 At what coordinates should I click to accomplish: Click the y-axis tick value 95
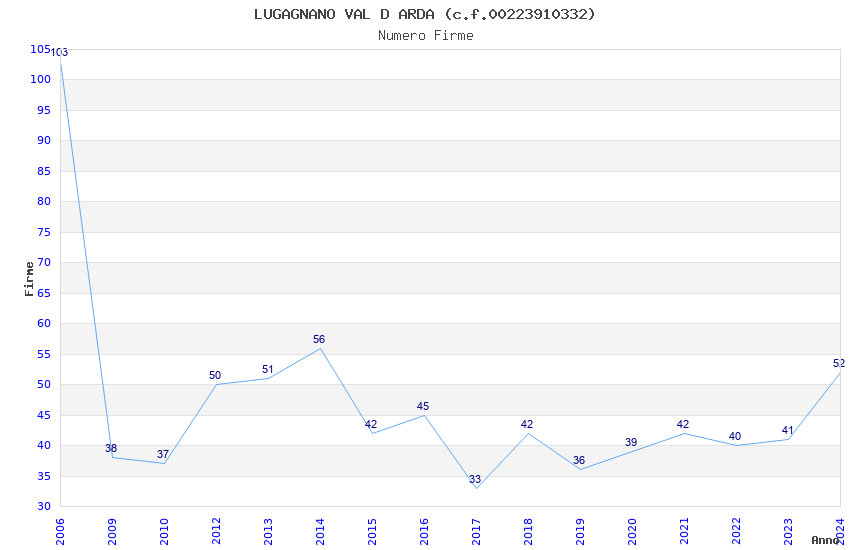coord(44,110)
